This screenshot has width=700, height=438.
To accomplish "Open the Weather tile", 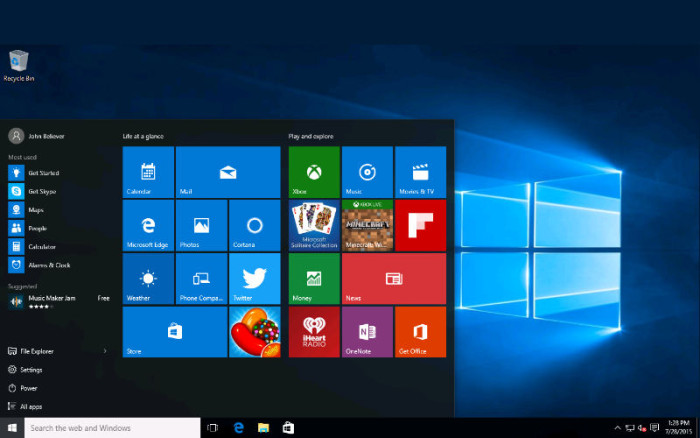I will [148, 279].
